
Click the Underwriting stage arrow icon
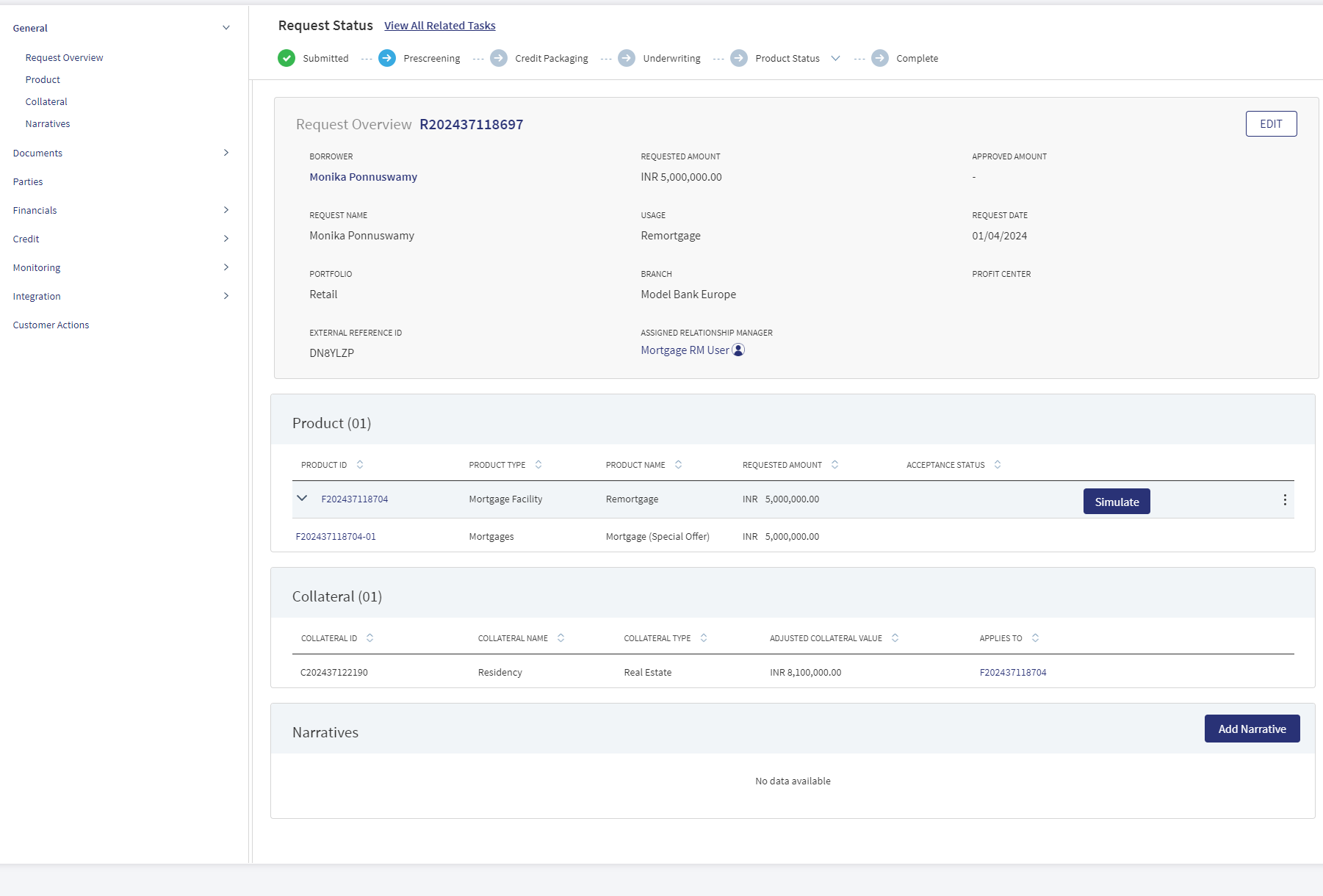click(627, 58)
